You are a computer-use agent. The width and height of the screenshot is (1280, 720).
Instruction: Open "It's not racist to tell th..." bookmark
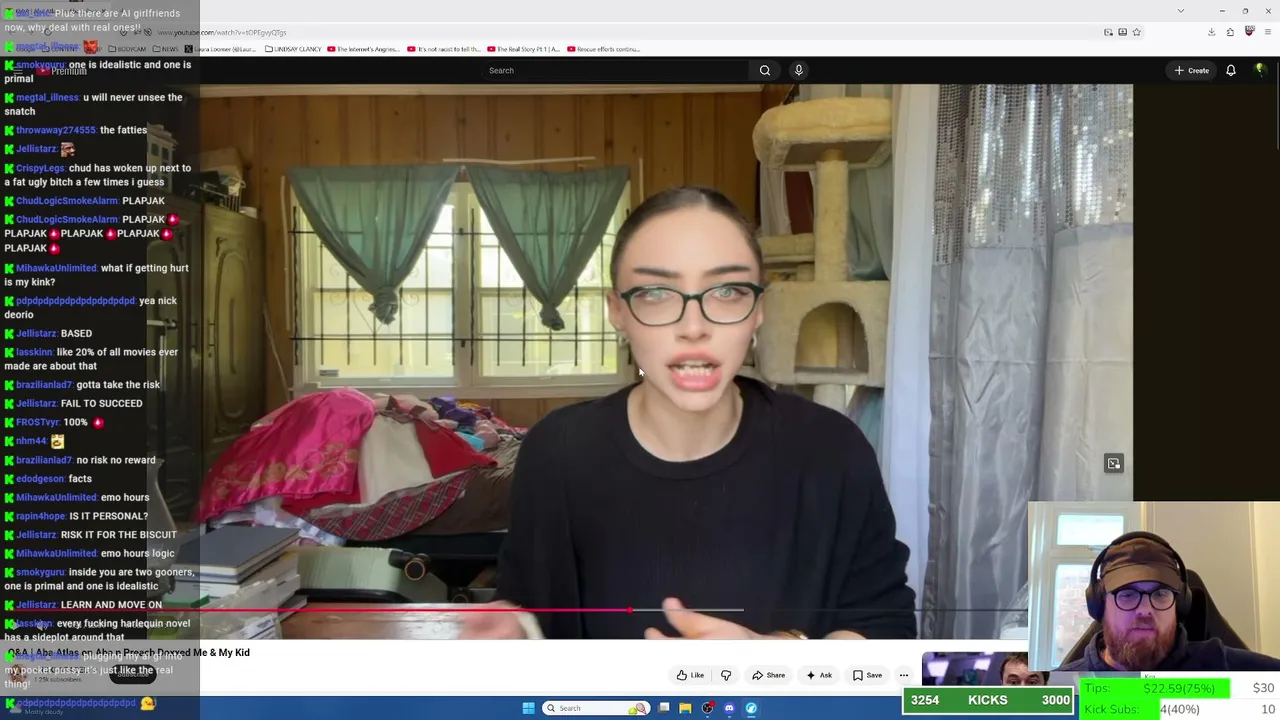(445, 49)
